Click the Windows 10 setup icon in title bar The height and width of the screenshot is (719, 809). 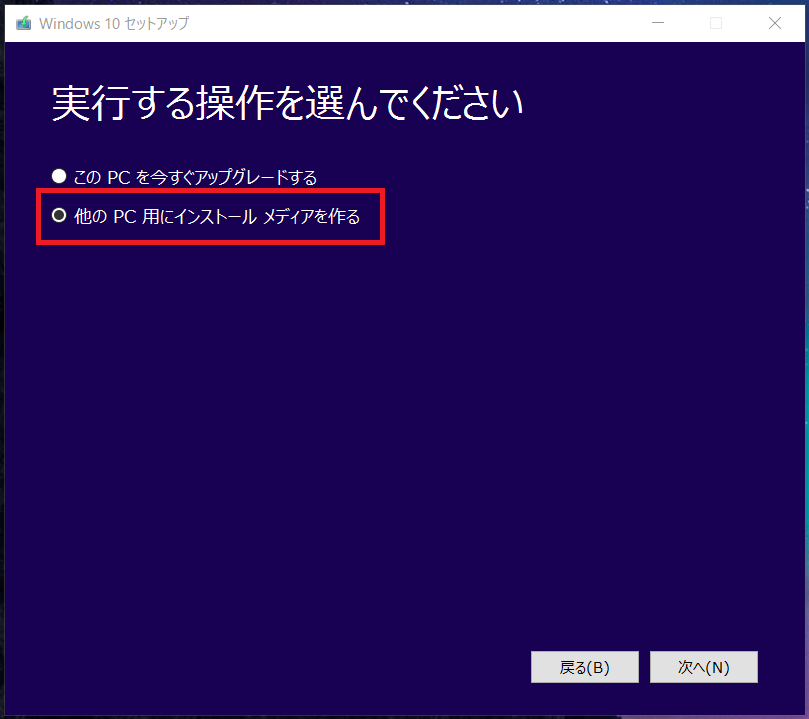(23, 23)
